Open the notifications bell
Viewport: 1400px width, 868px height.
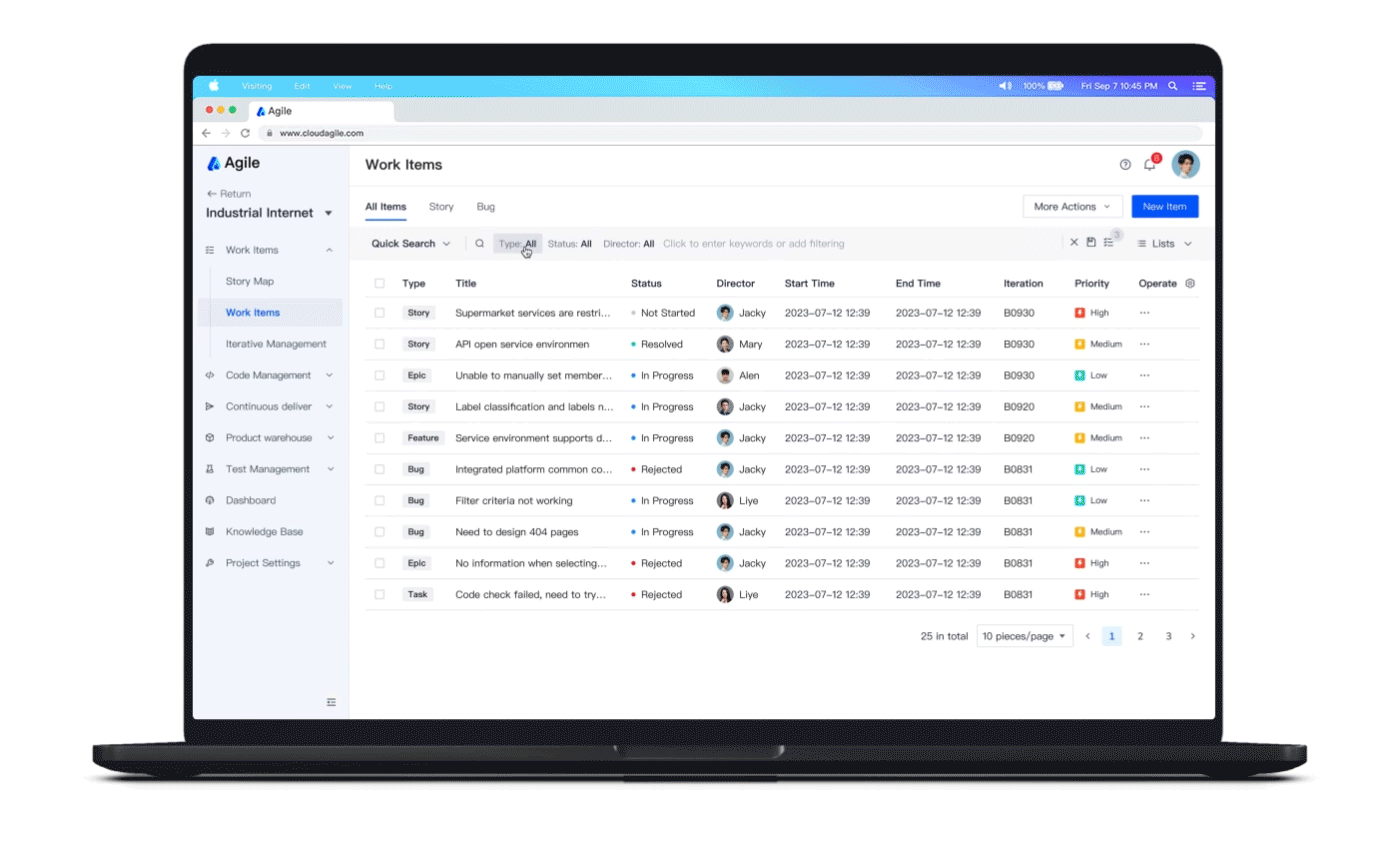[1150, 164]
